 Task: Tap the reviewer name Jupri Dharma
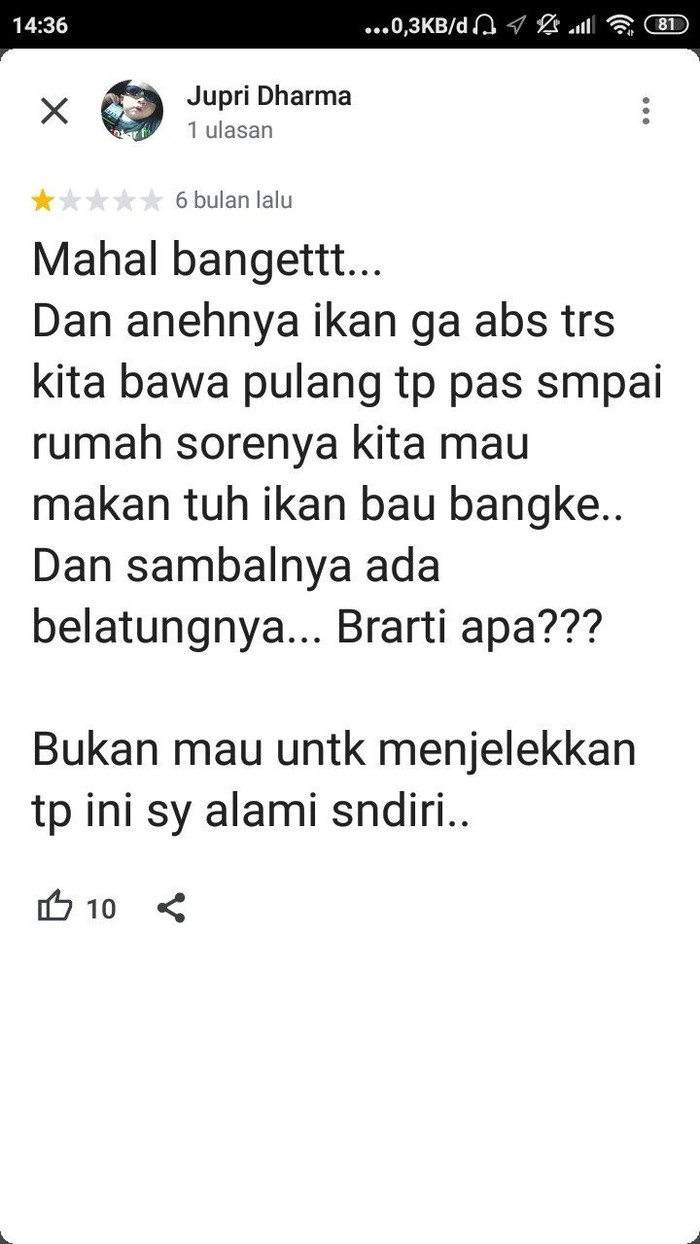click(x=269, y=97)
